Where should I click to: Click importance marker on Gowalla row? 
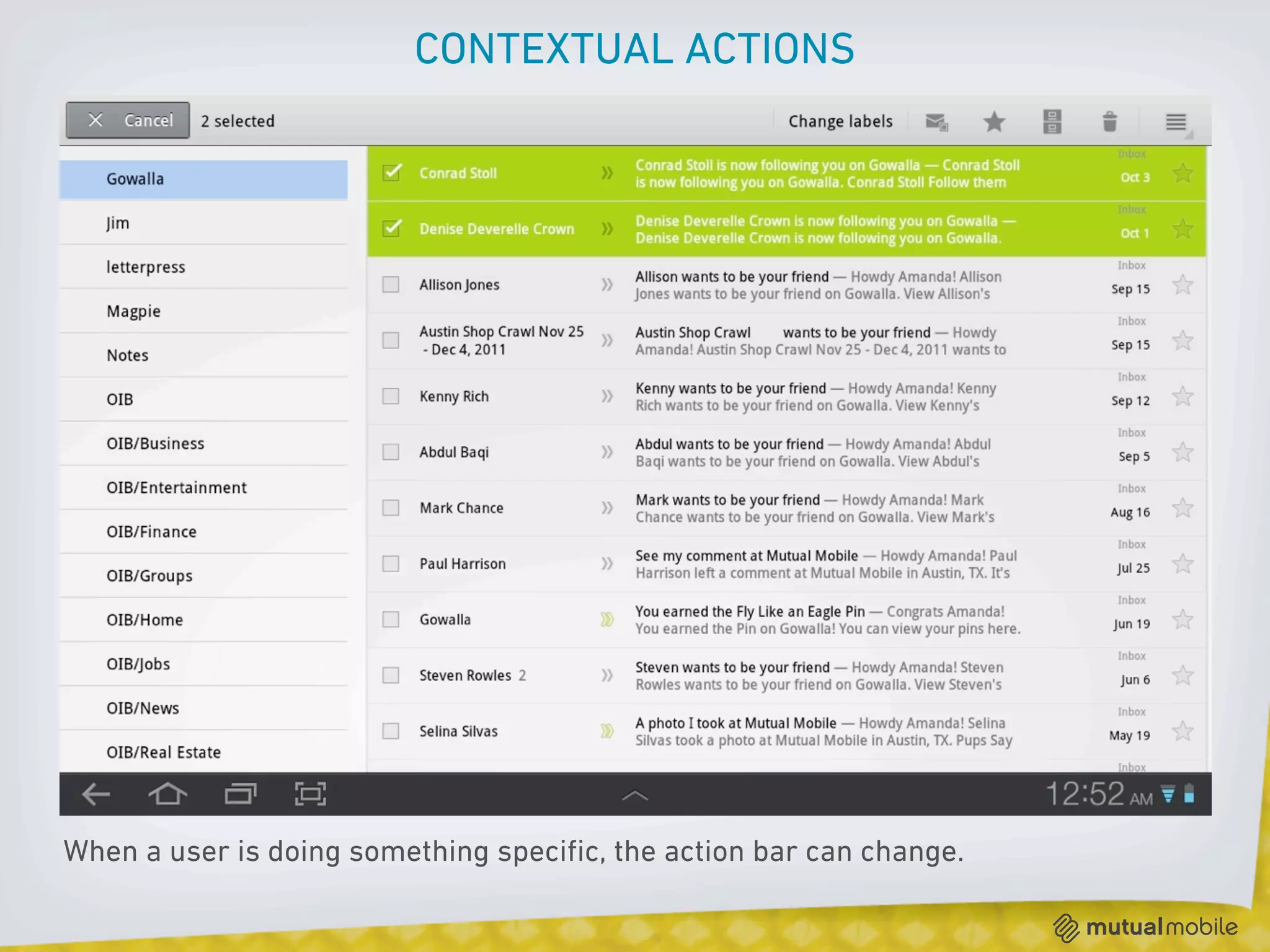[607, 619]
